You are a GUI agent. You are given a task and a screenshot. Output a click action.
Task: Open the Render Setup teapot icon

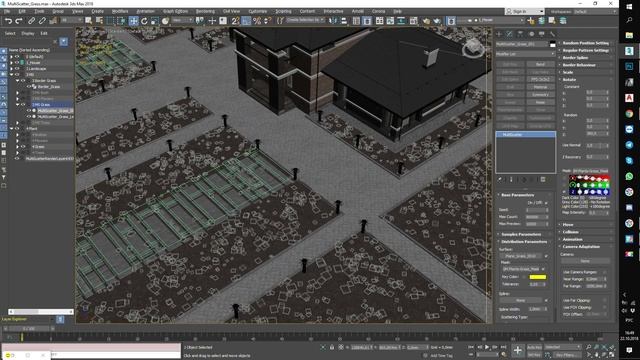coord(426,20)
